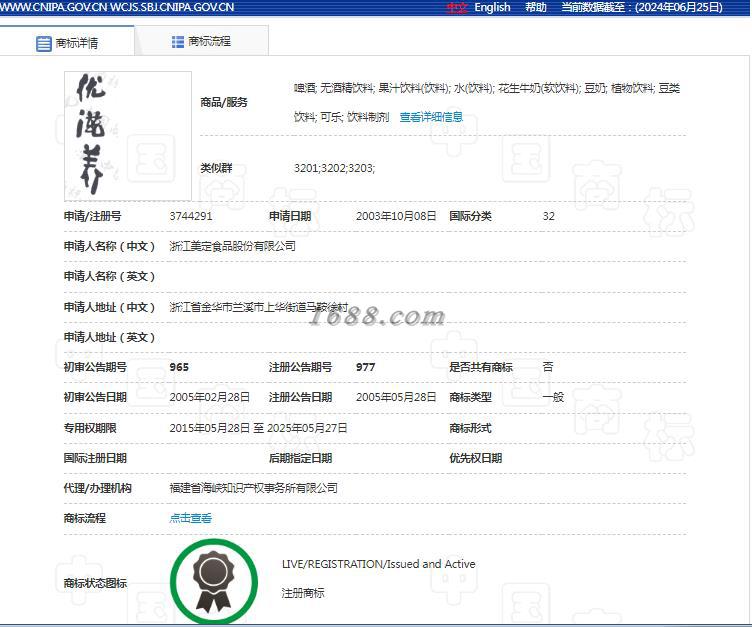Click the WWW.CNIPA.GOV.CN header text

click(54, 7)
